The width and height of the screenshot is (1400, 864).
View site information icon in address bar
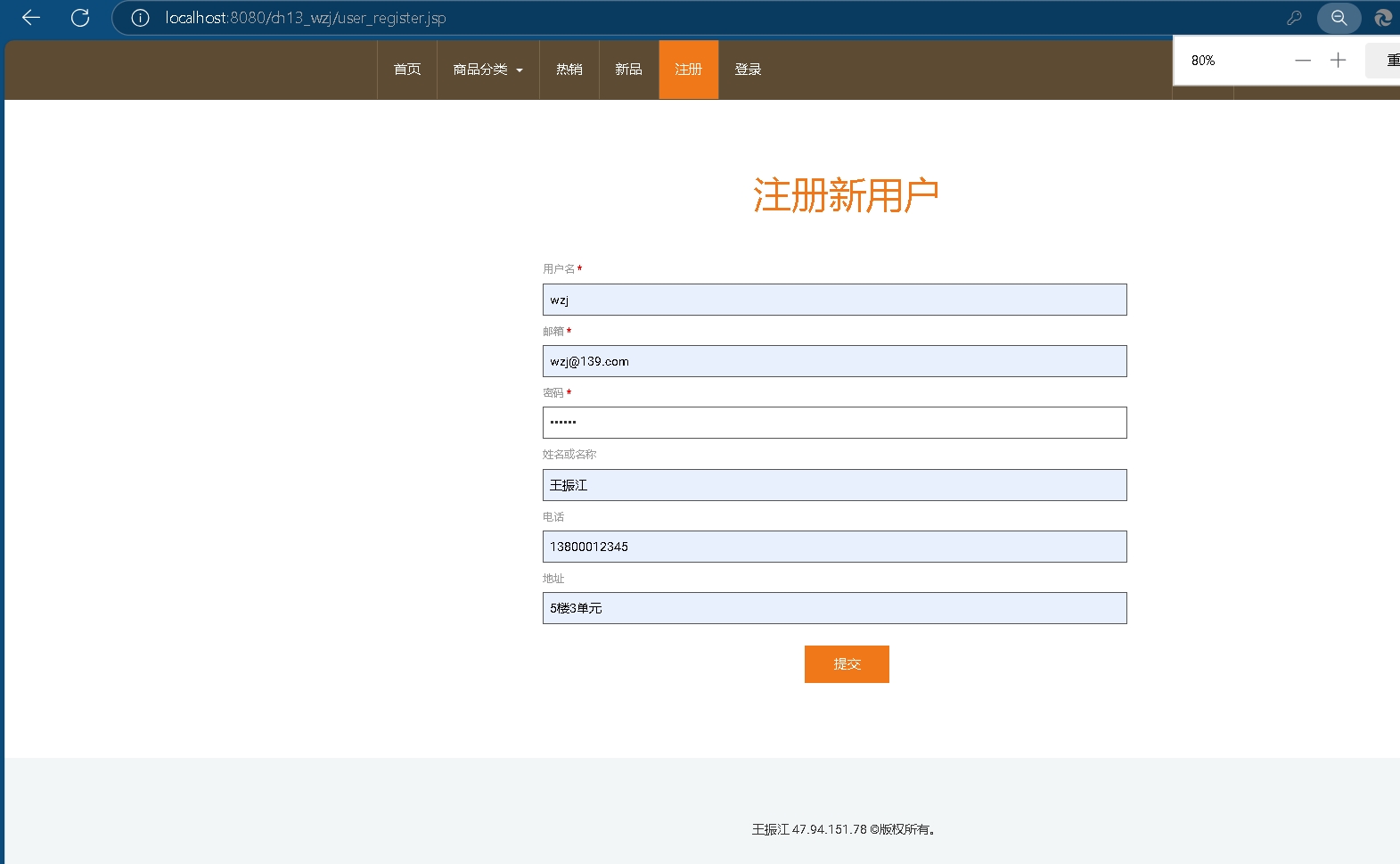(140, 18)
